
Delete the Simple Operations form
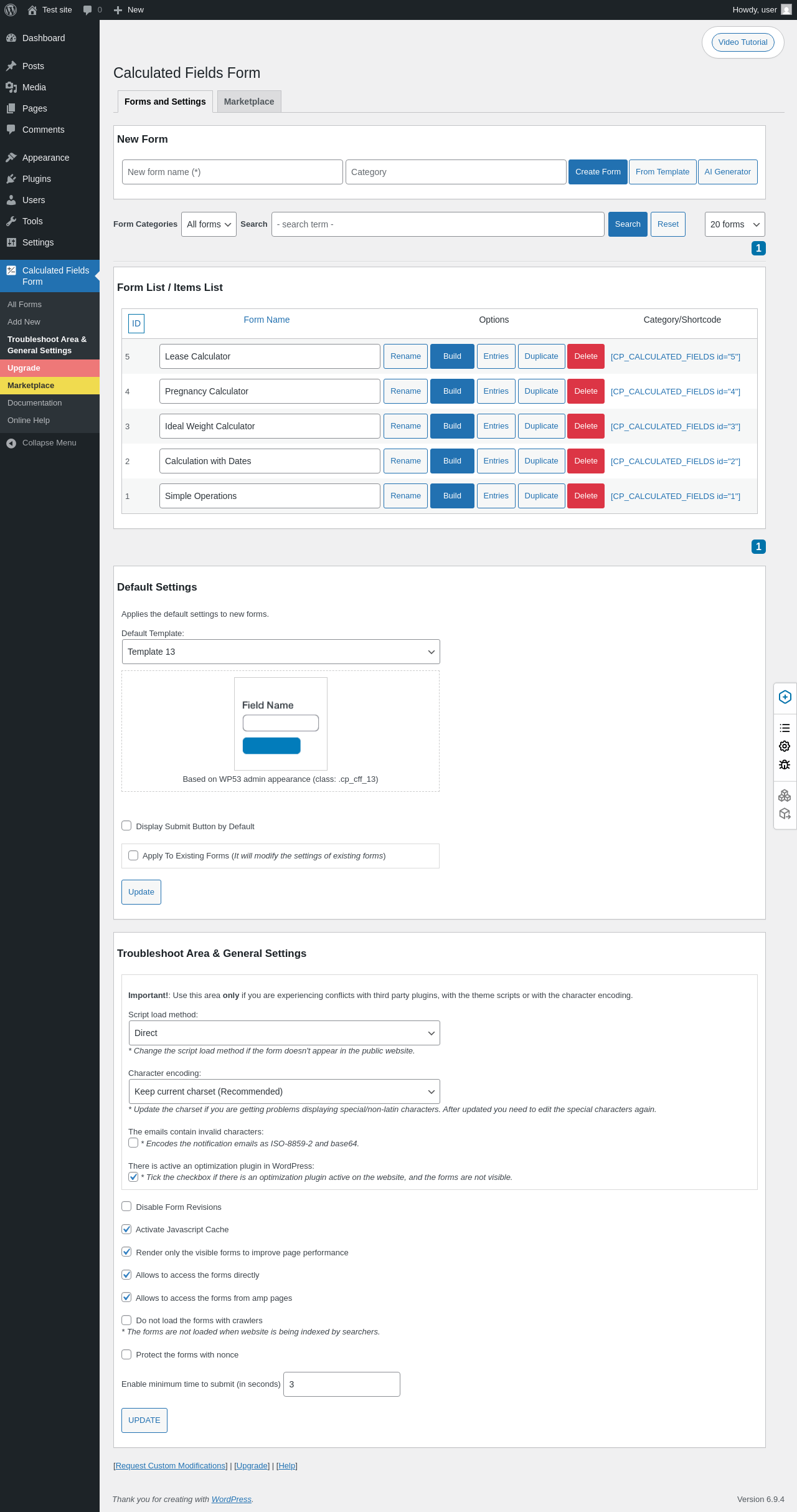586,496
